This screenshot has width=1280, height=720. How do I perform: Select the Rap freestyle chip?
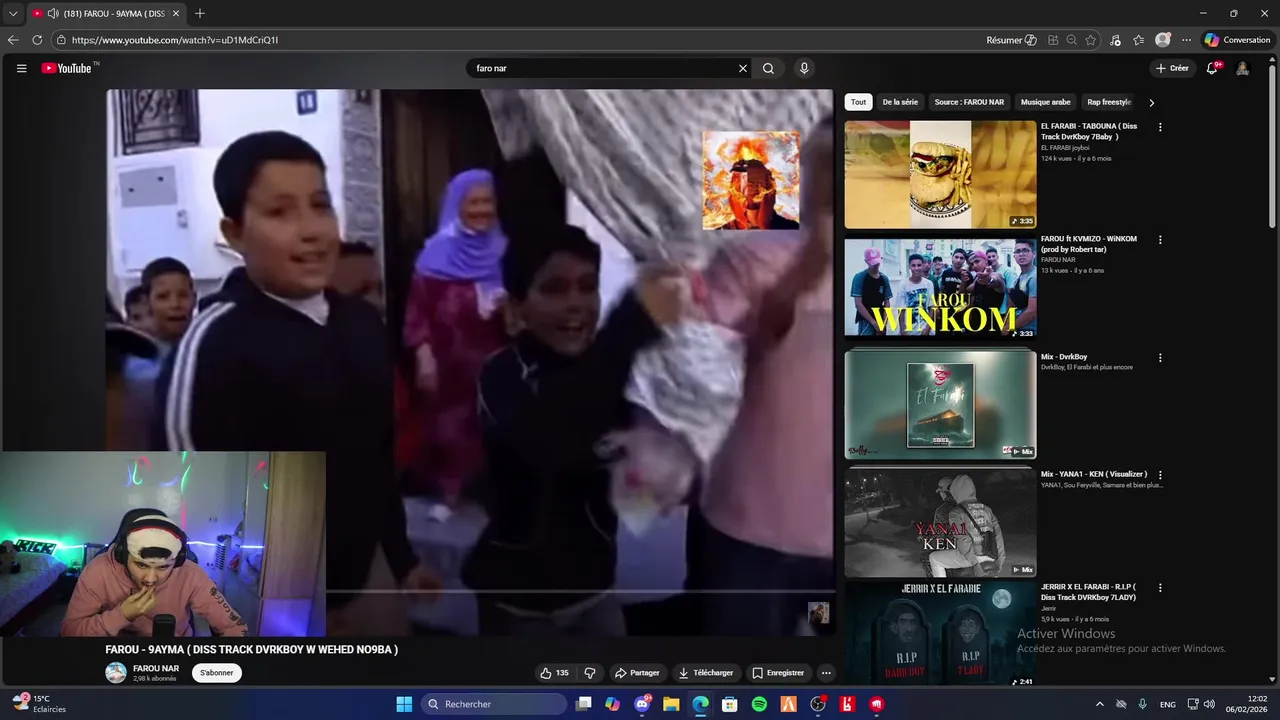[x=1109, y=102]
